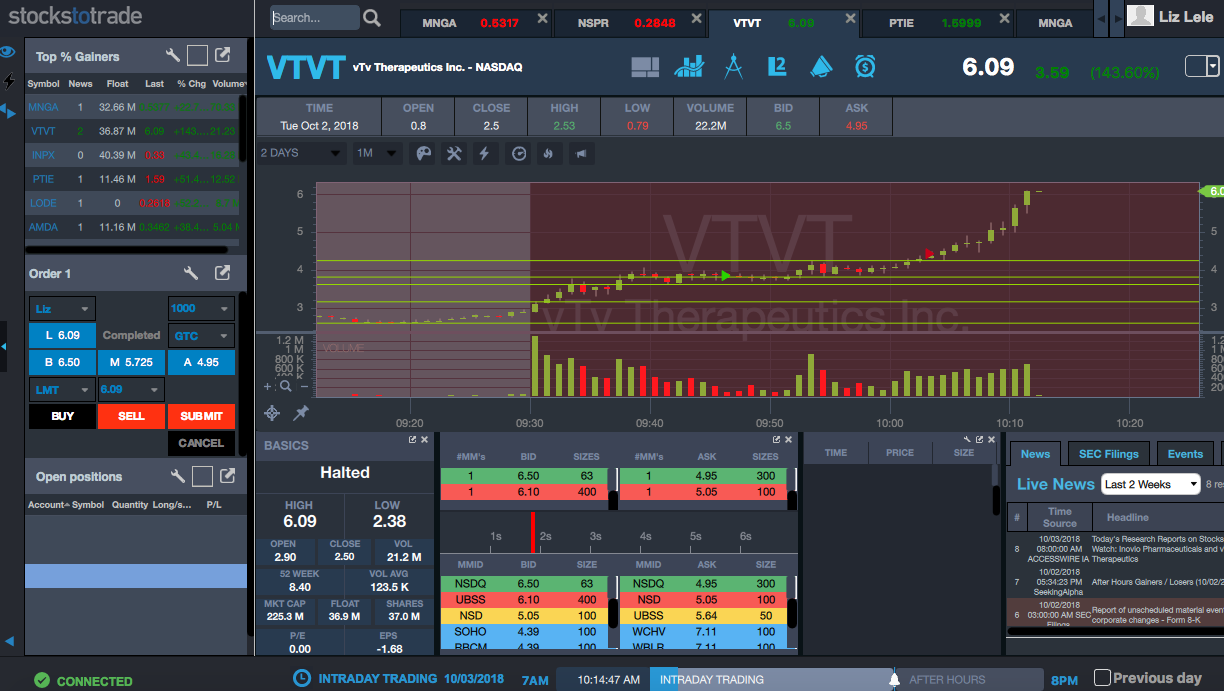Open the chart color palette icon

click(424, 153)
